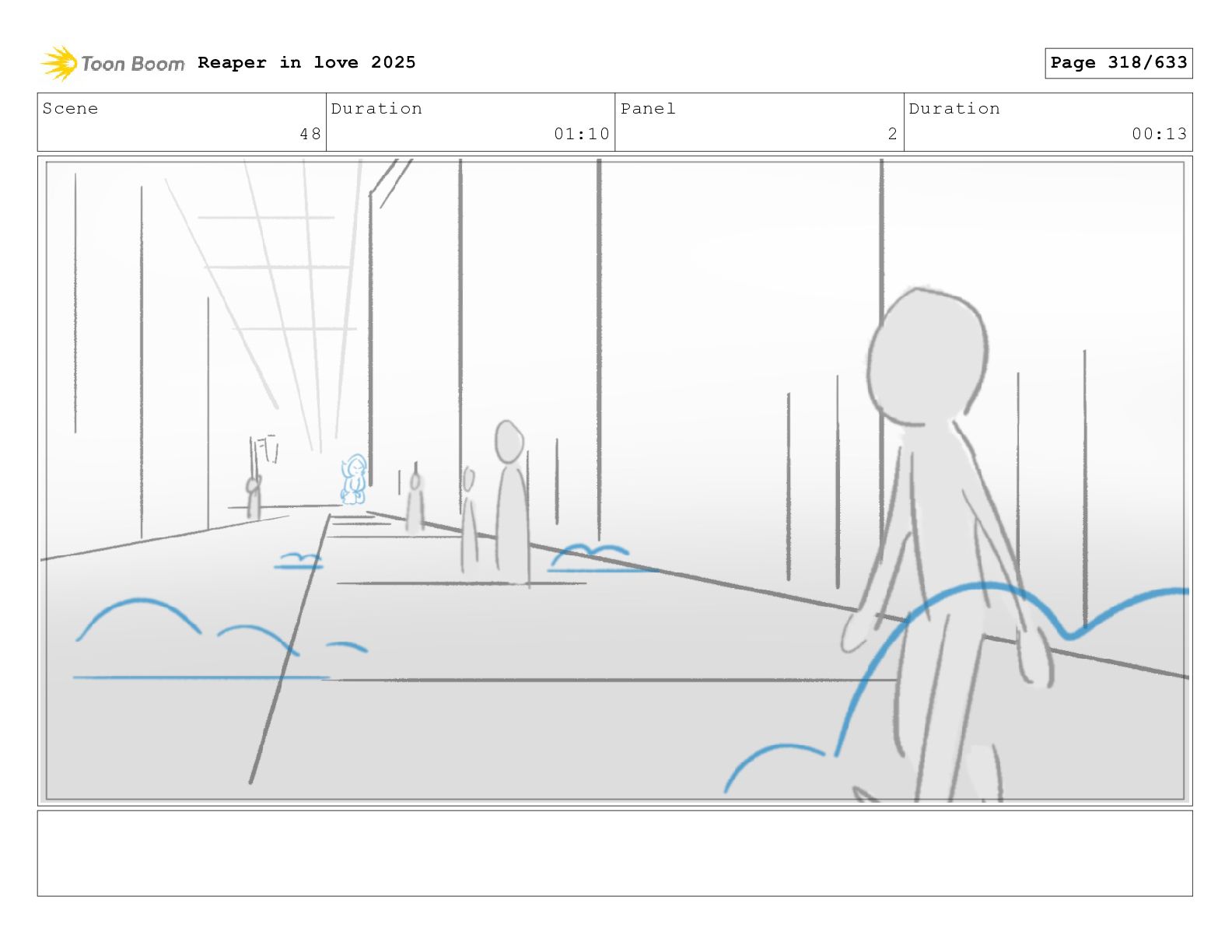Click the 'Page 318/633' box
1232x952 pixels.
(x=1118, y=63)
